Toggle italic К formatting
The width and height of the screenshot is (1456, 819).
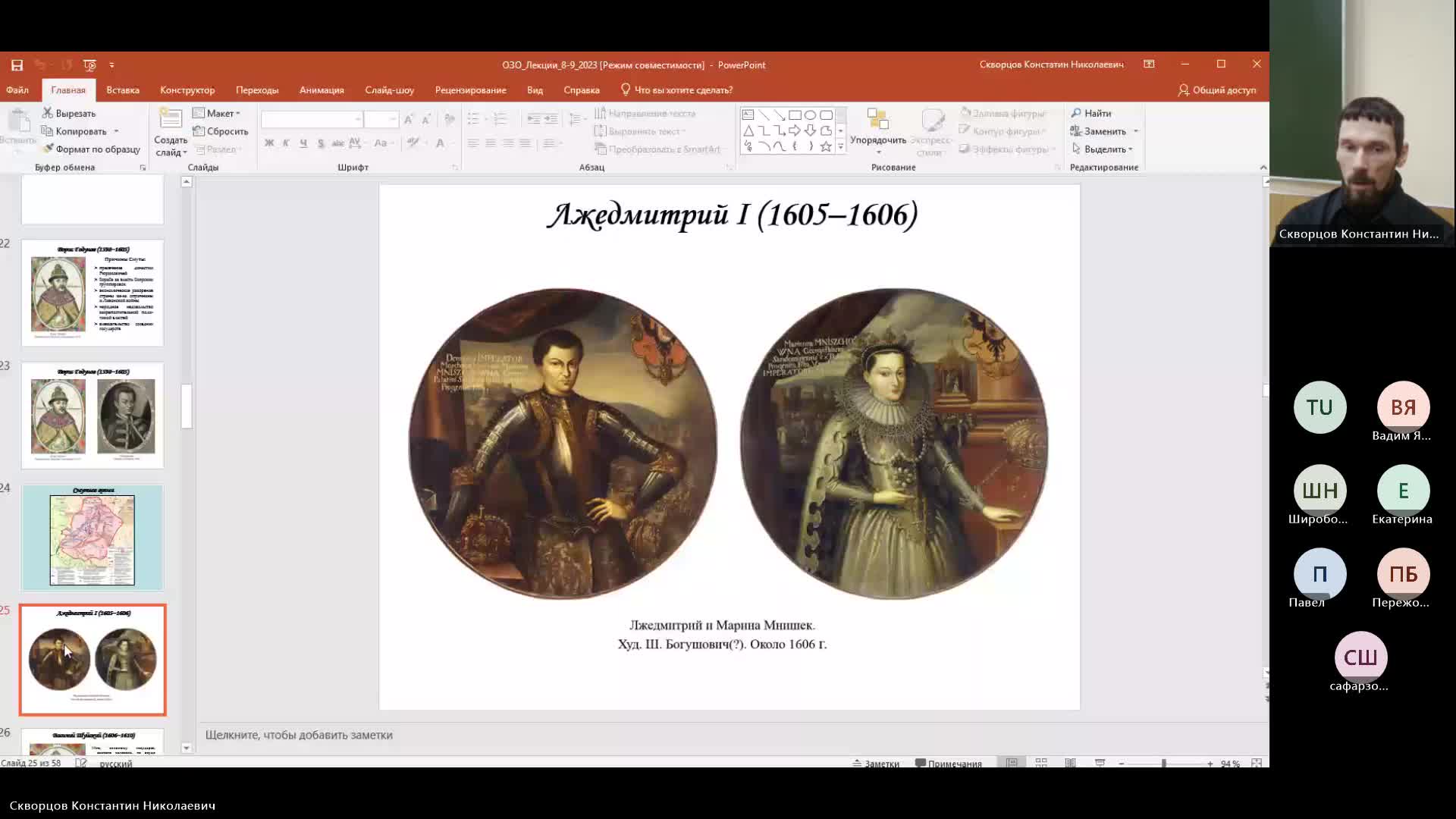point(286,143)
